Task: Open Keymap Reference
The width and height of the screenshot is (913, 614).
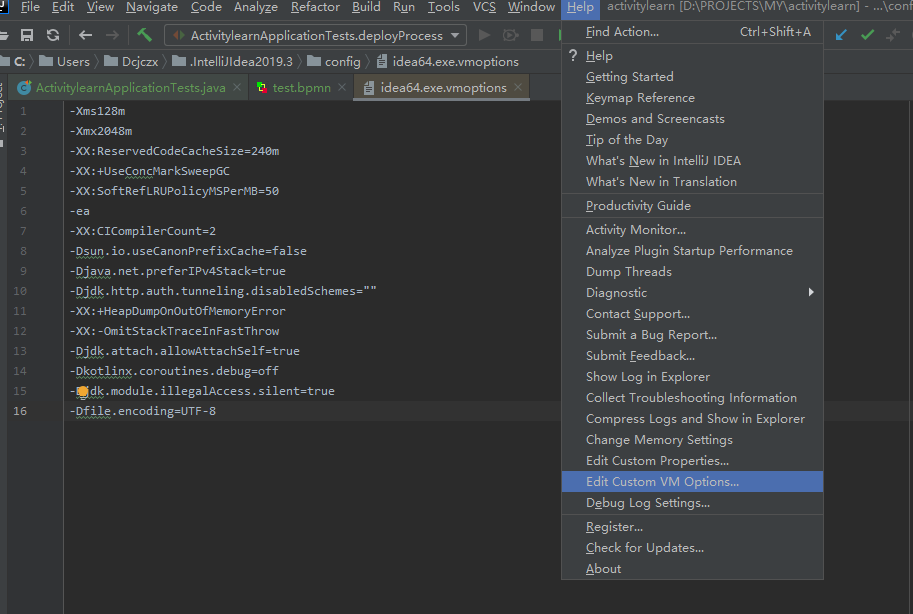Action: 692,98
